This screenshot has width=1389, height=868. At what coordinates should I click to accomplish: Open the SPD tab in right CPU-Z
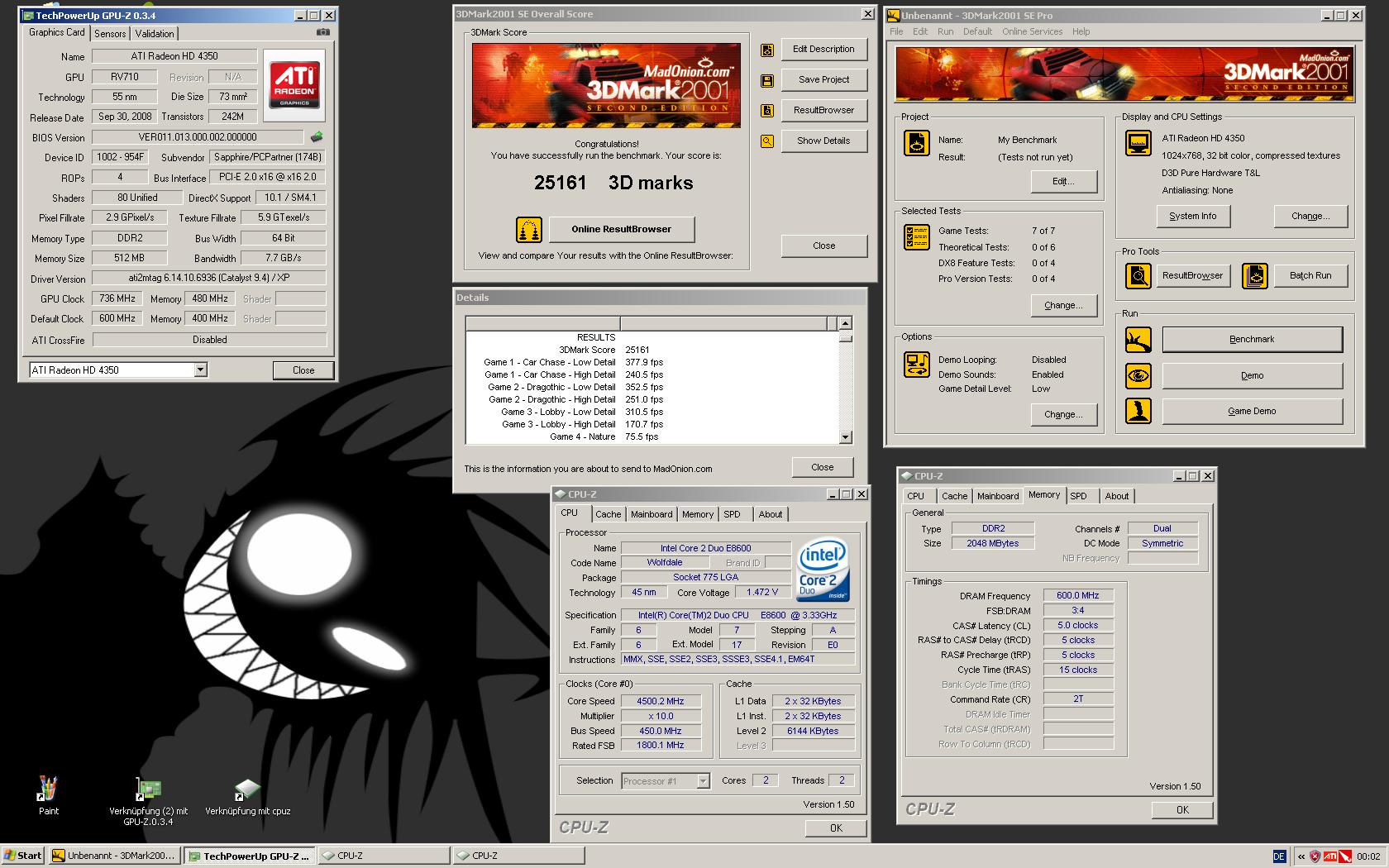[x=1078, y=496]
